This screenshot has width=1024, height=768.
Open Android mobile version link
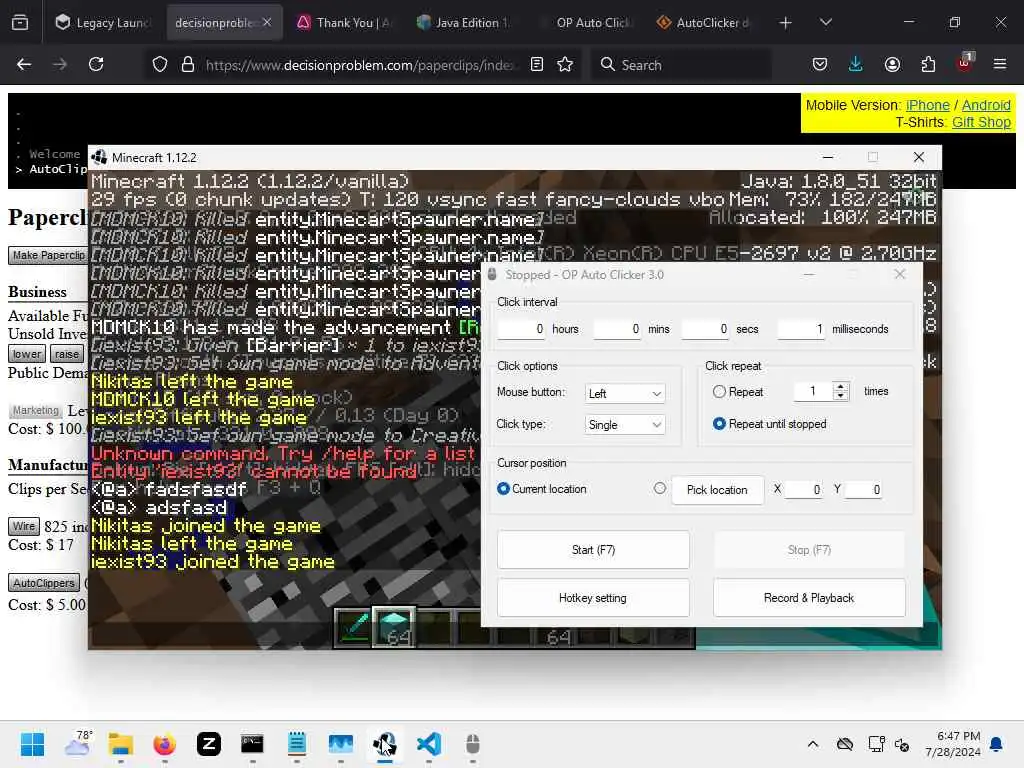pos(986,105)
